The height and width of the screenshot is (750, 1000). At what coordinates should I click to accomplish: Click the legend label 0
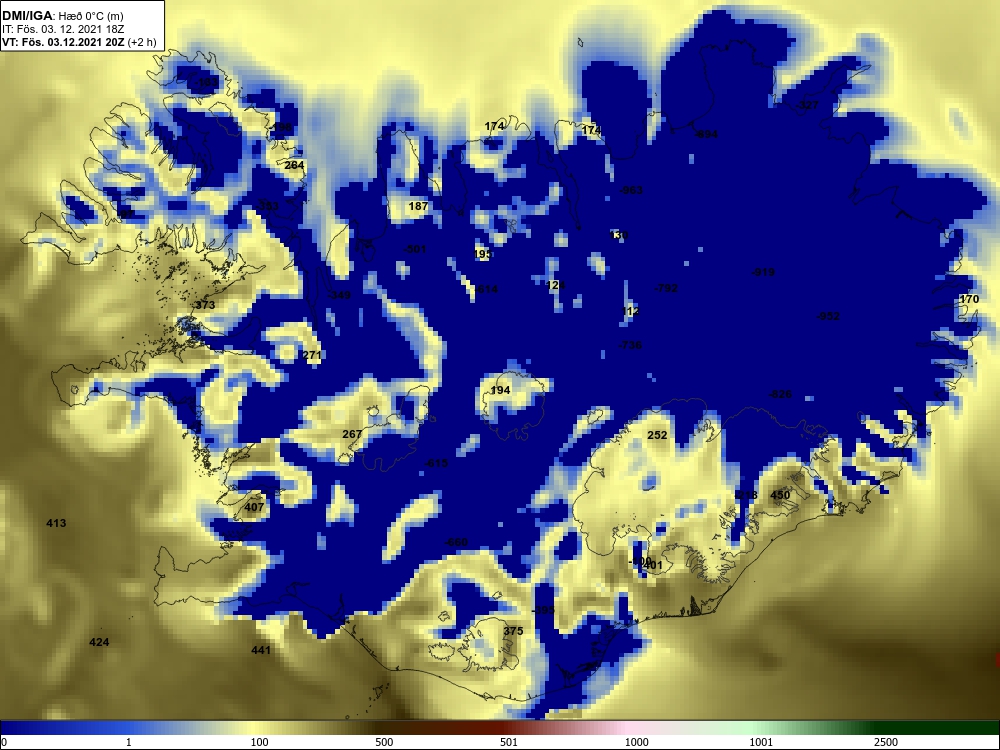[4, 742]
